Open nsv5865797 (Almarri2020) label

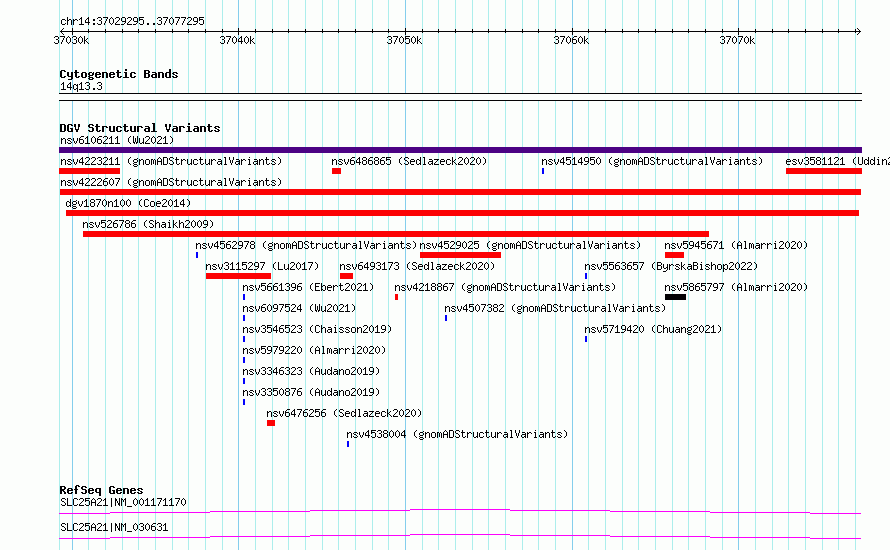point(736,287)
